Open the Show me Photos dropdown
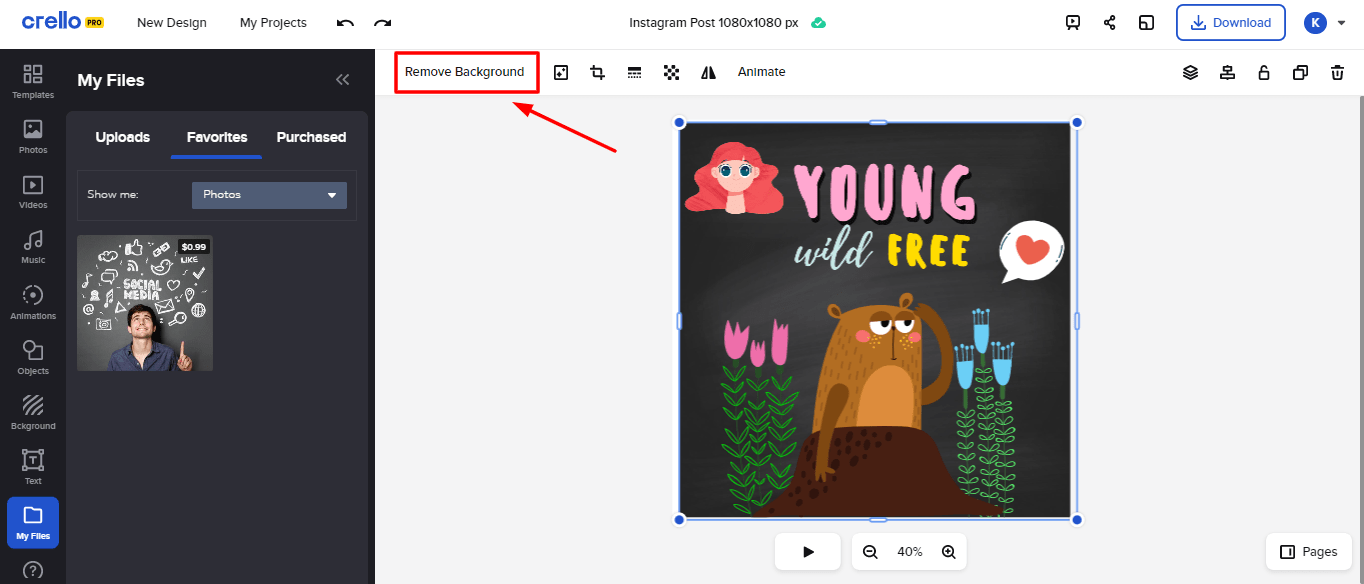This screenshot has width=1364, height=584. click(x=269, y=195)
